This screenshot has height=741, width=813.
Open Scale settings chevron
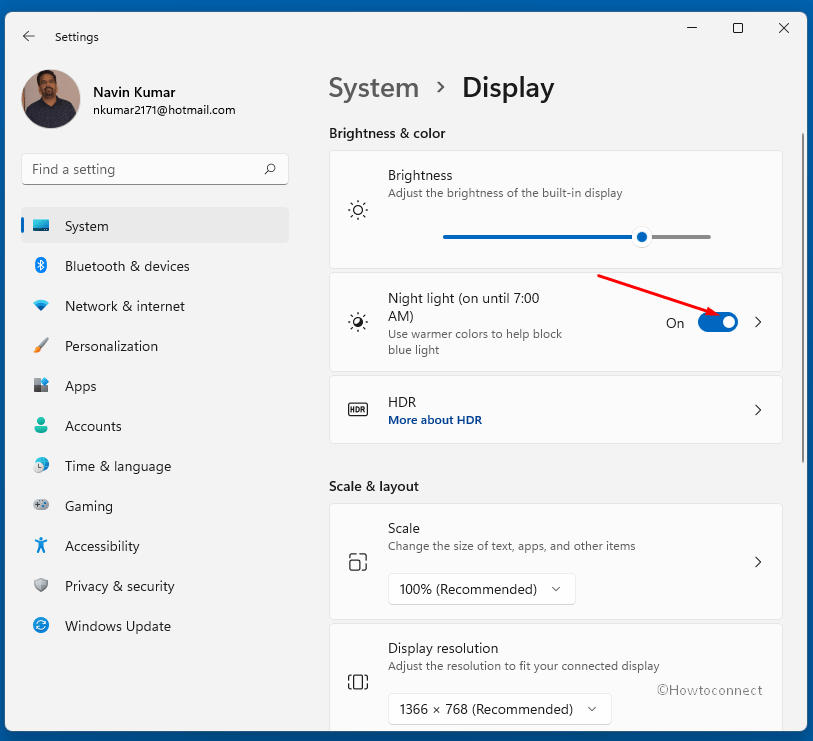click(758, 562)
